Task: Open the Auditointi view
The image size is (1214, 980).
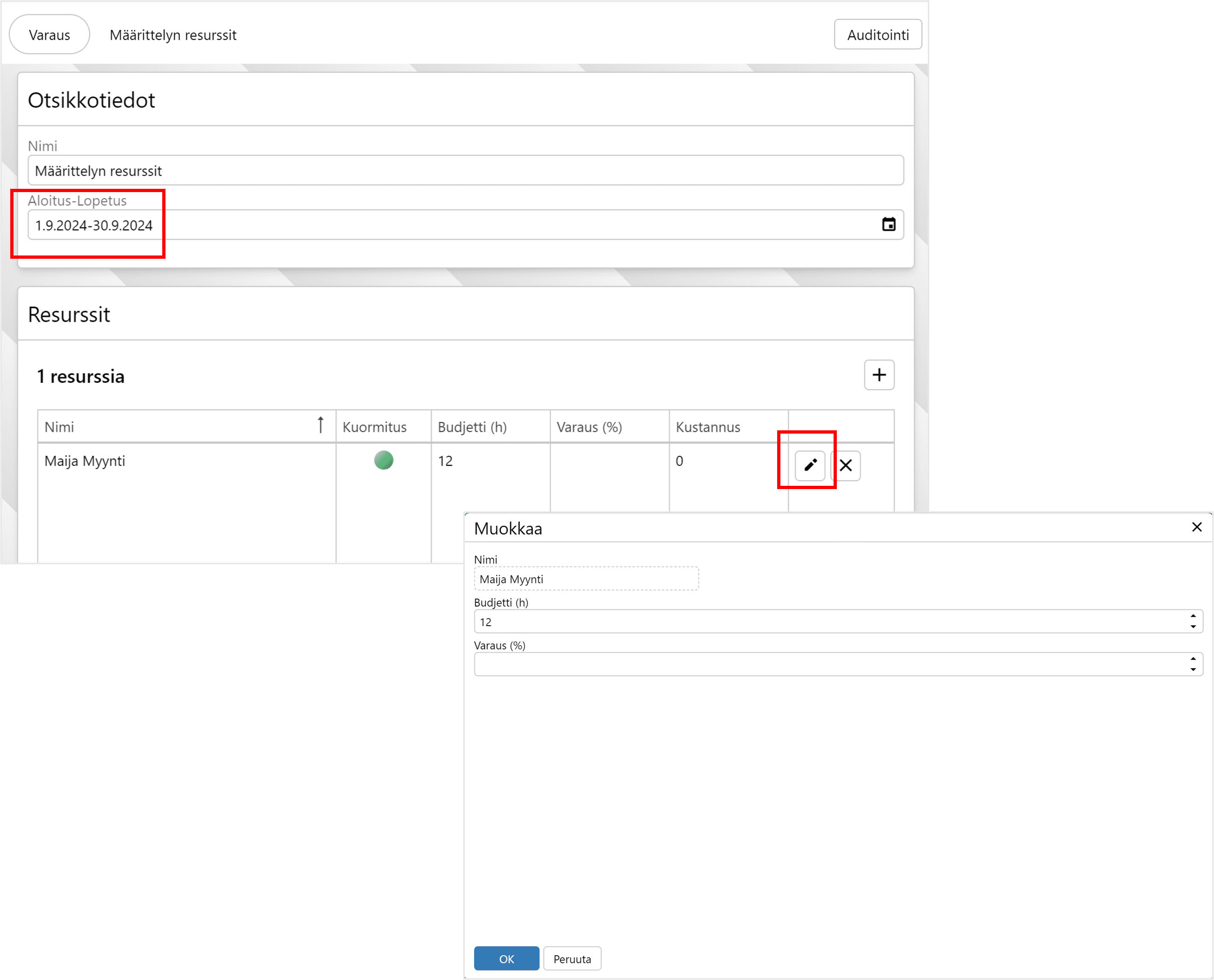Action: pos(877,35)
